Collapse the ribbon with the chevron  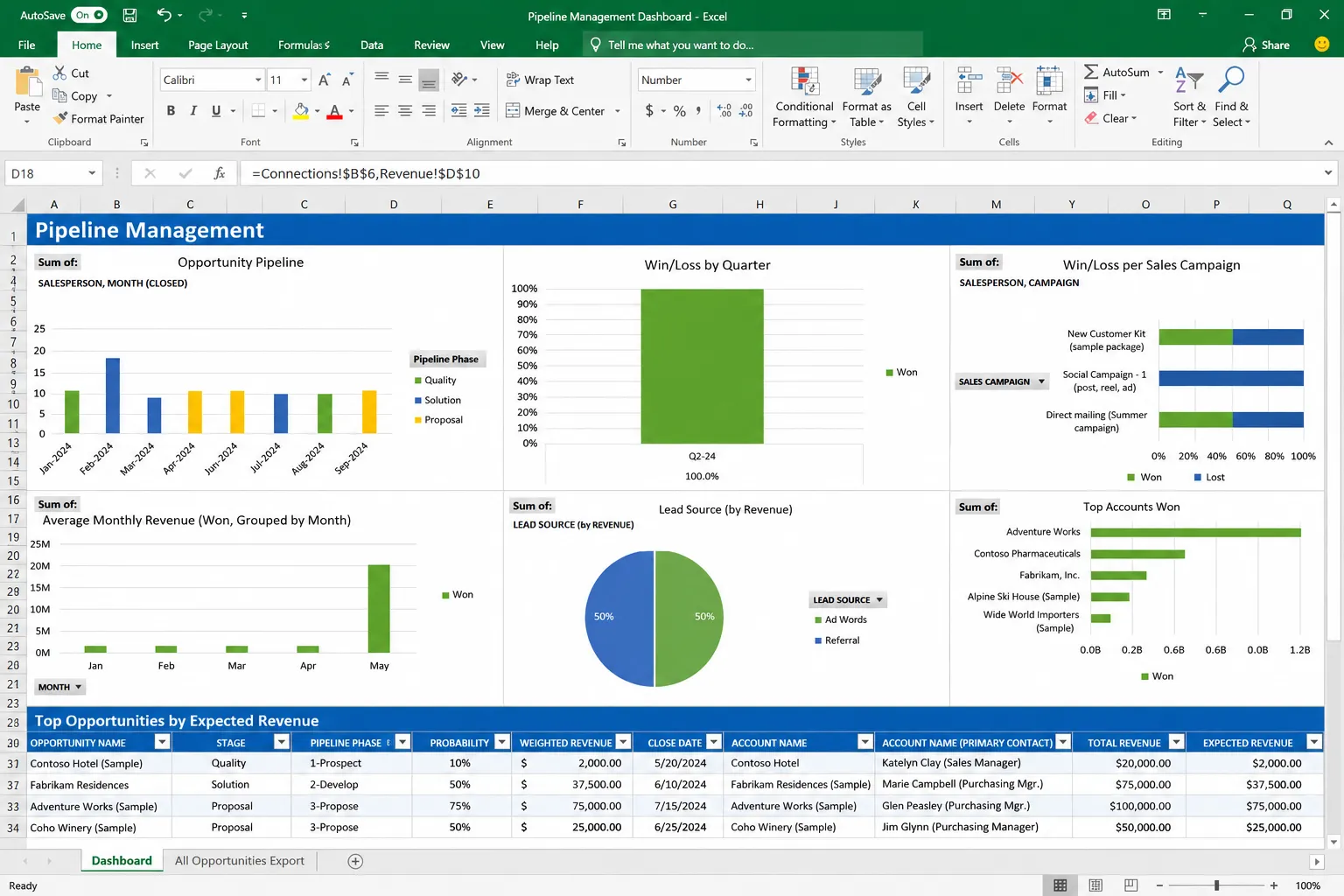coord(1328,143)
